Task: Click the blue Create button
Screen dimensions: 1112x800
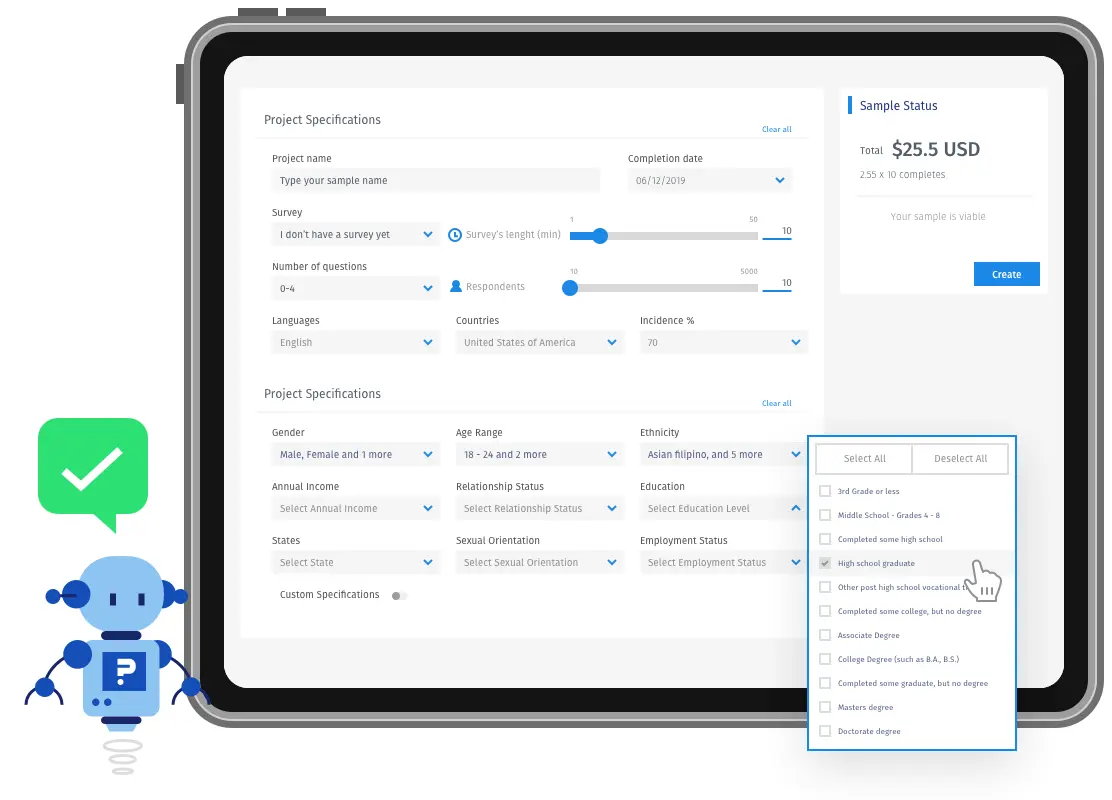Action: click(1006, 274)
